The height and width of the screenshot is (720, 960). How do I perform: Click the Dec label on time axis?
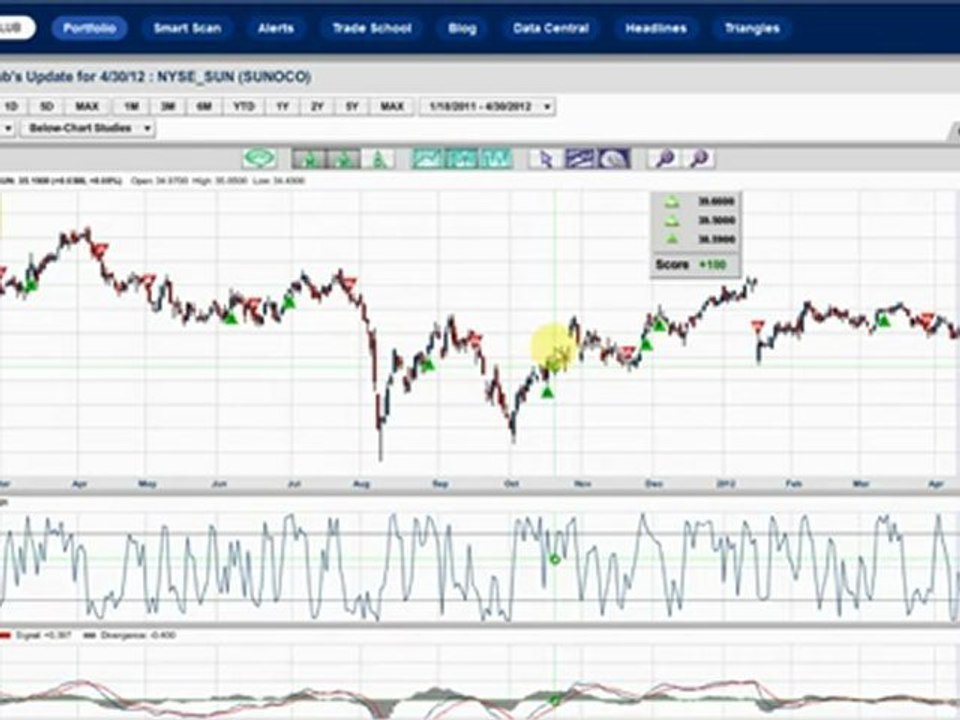click(653, 484)
